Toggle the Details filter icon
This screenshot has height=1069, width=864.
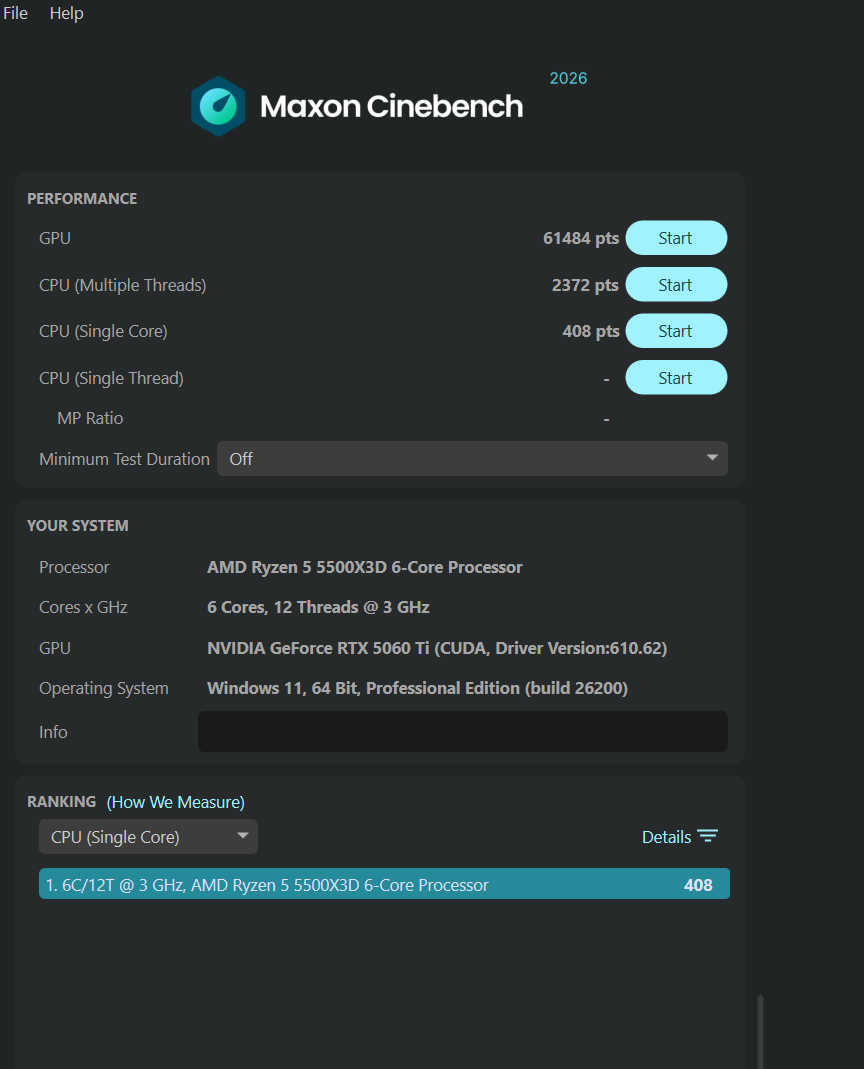(708, 837)
